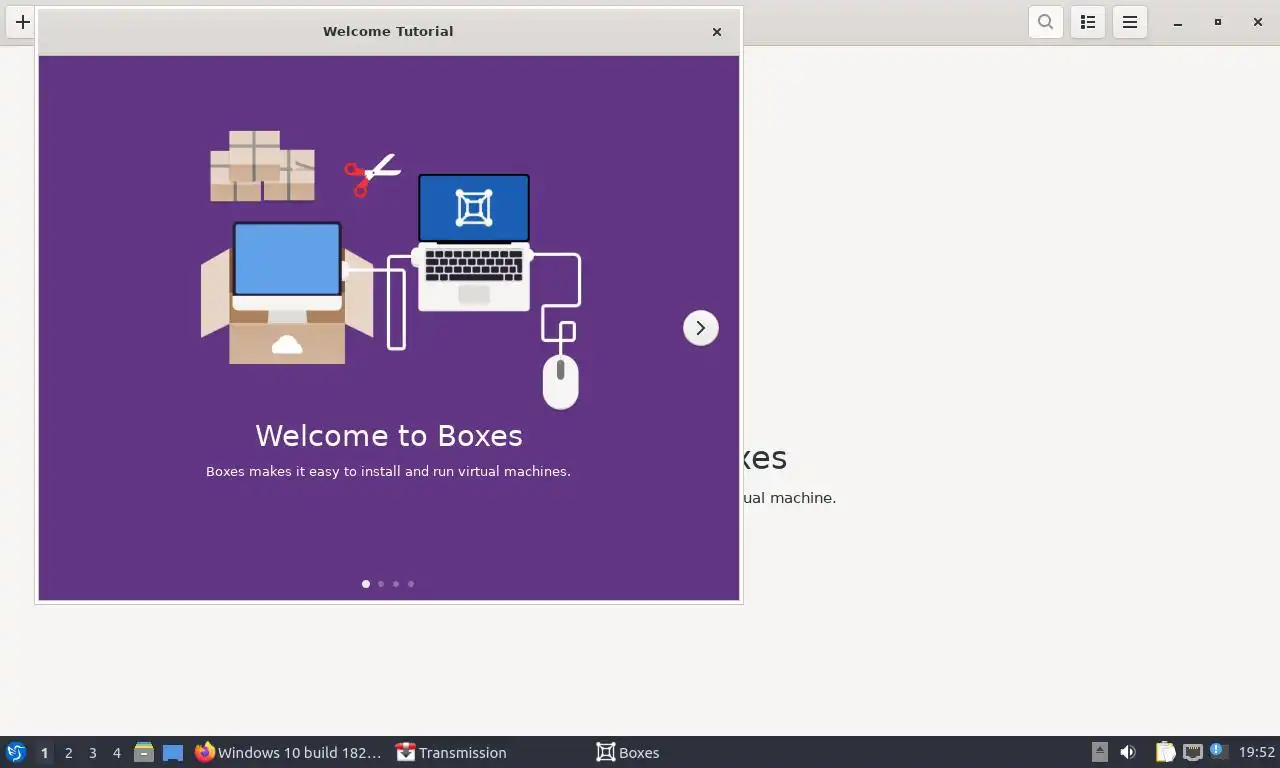Maximize the Boxes window
The height and width of the screenshot is (768, 1280).
coord(1217,22)
